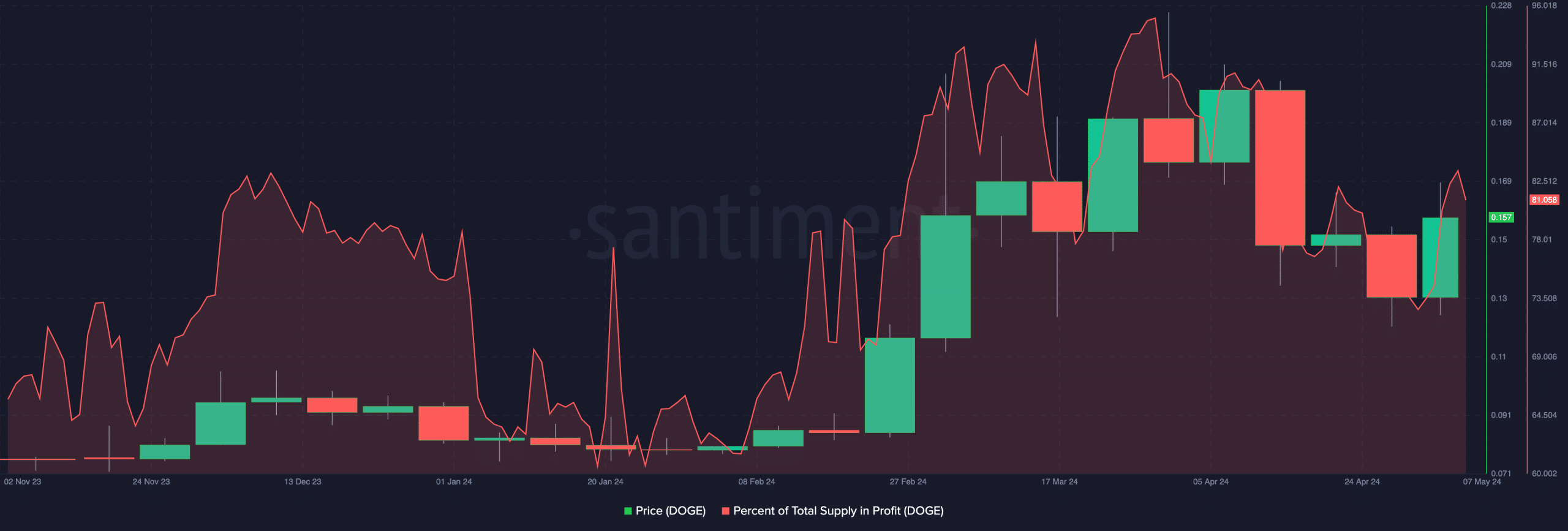Viewport: 1568px width, 531px height.
Task: Click the 96.018 percent axis value
Action: (x=1544, y=6)
